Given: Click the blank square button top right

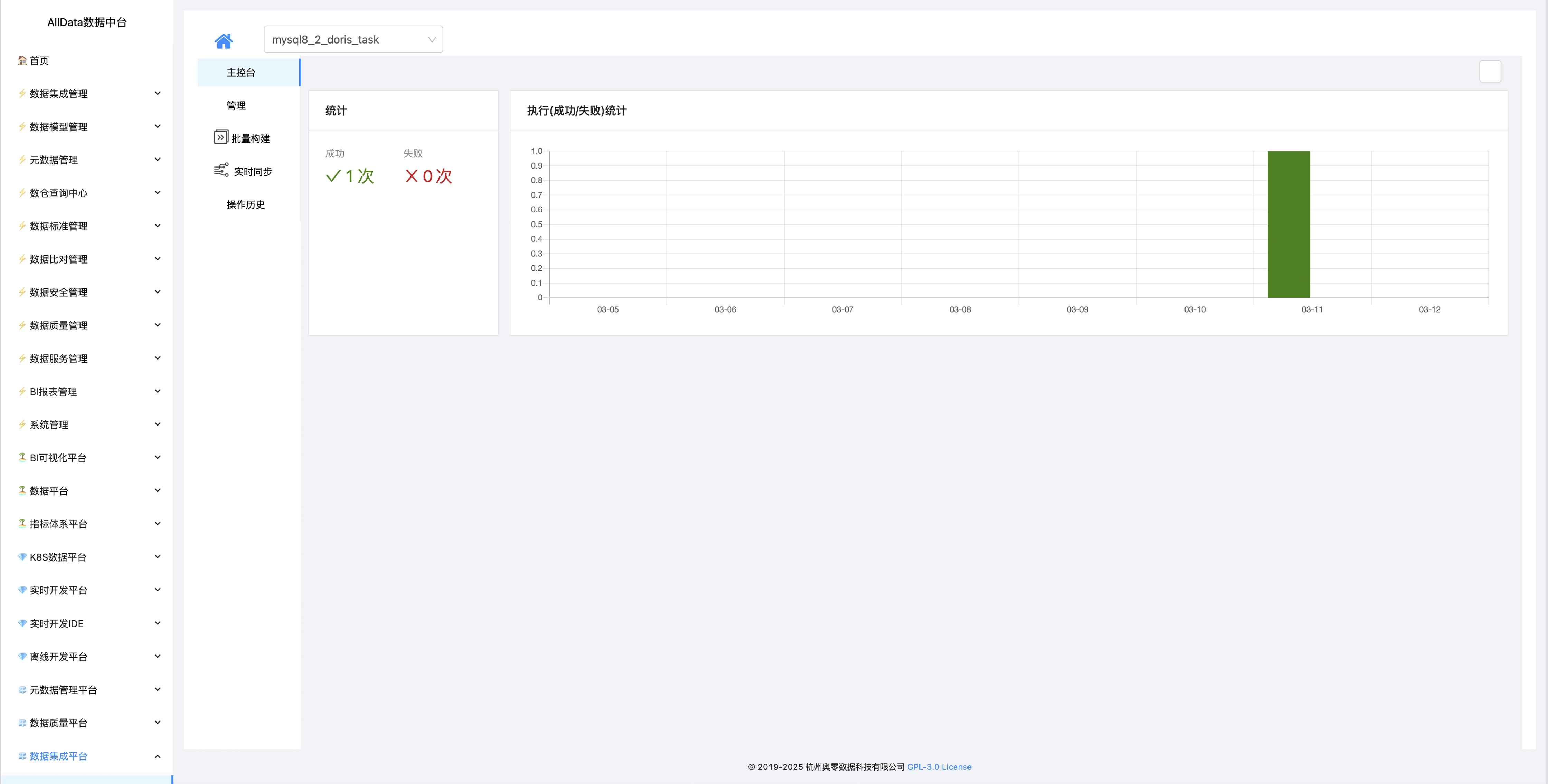Looking at the screenshot, I should (x=1490, y=71).
